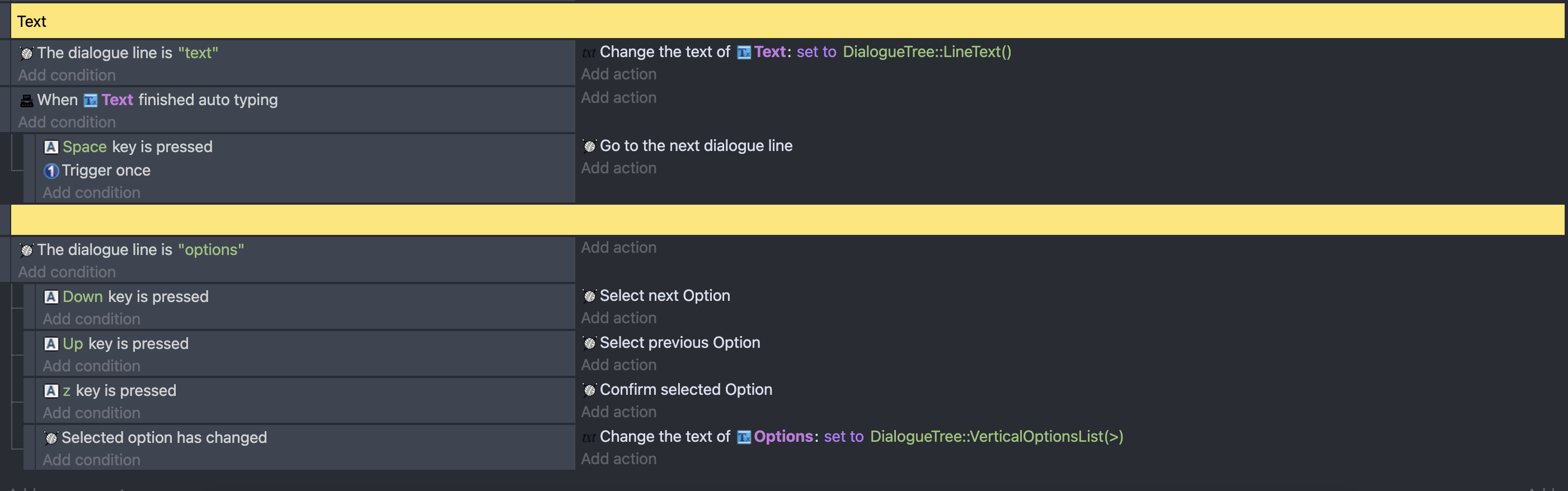Add action under 'Select next Option'
The height and width of the screenshot is (491, 1568).
(618, 318)
